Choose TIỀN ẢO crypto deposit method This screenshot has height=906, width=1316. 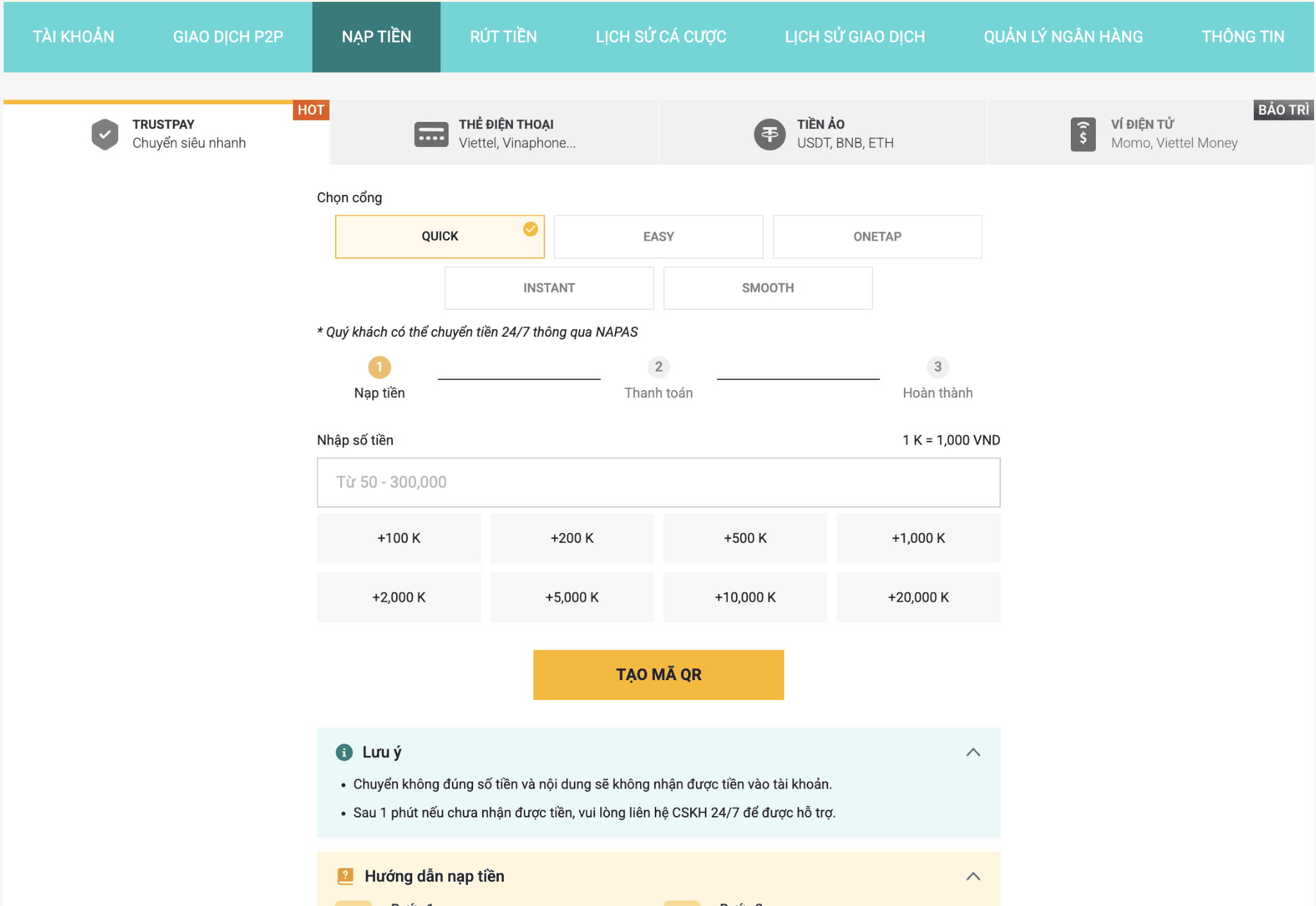pos(823,133)
